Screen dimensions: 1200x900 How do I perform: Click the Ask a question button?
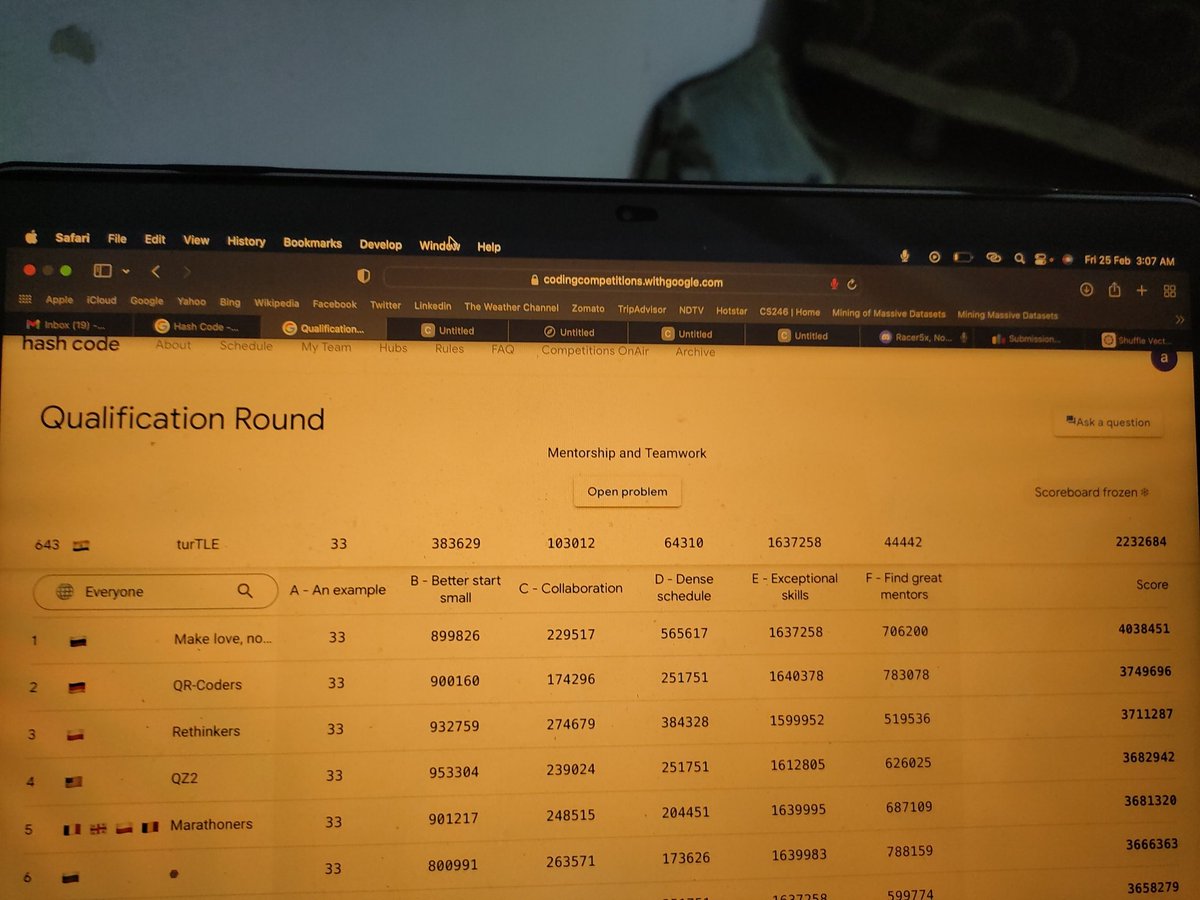(x=1109, y=422)
